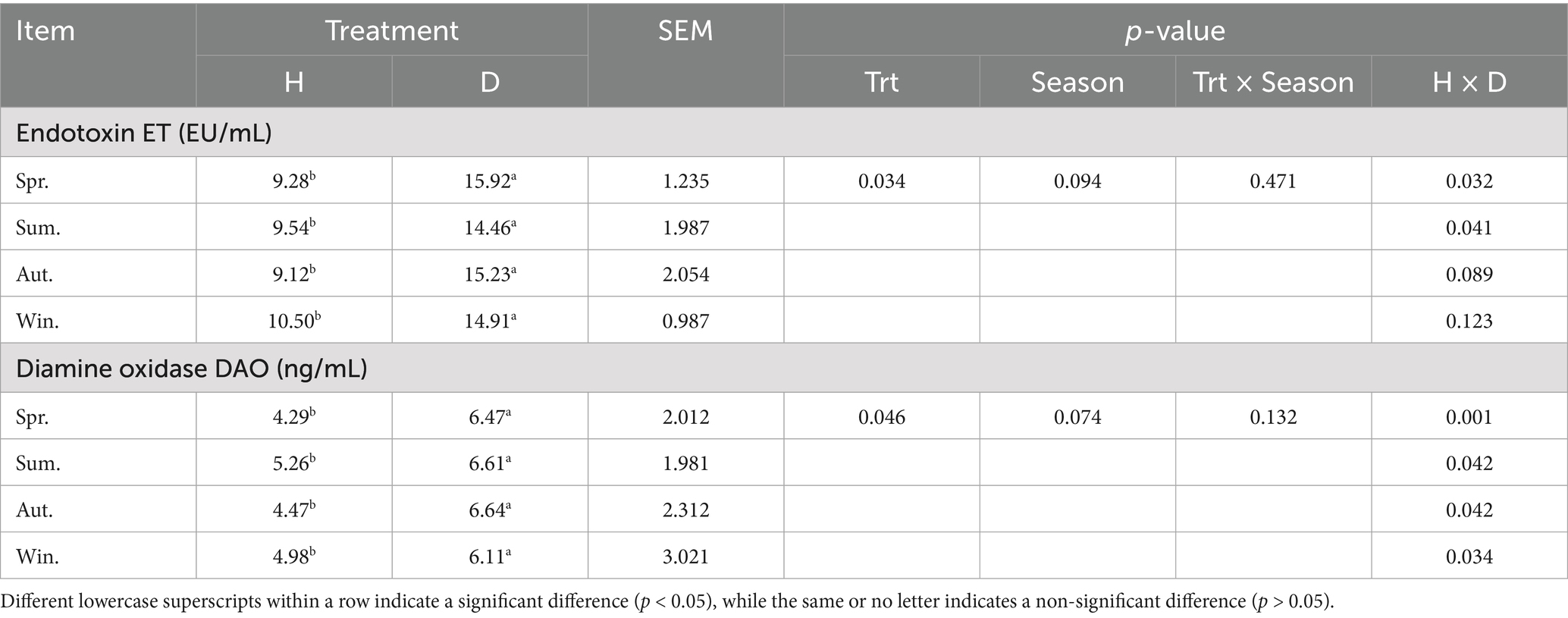
Task: Select the p-value header cell
Action: (x=1175, y=30)
